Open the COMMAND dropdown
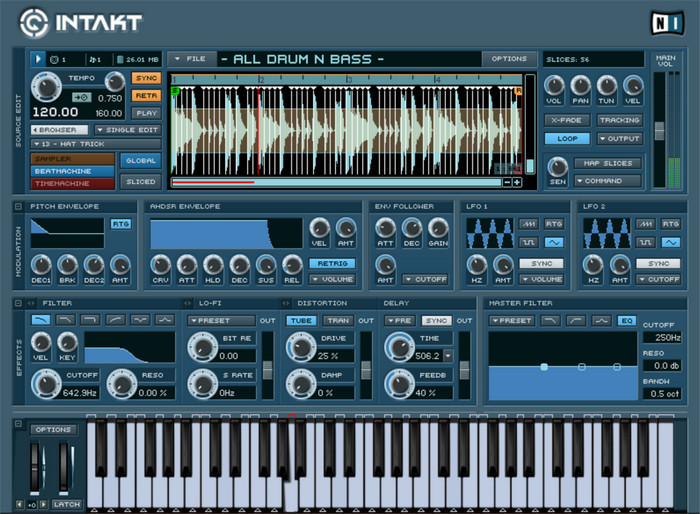The image size is (700, 514). point(608,181)
